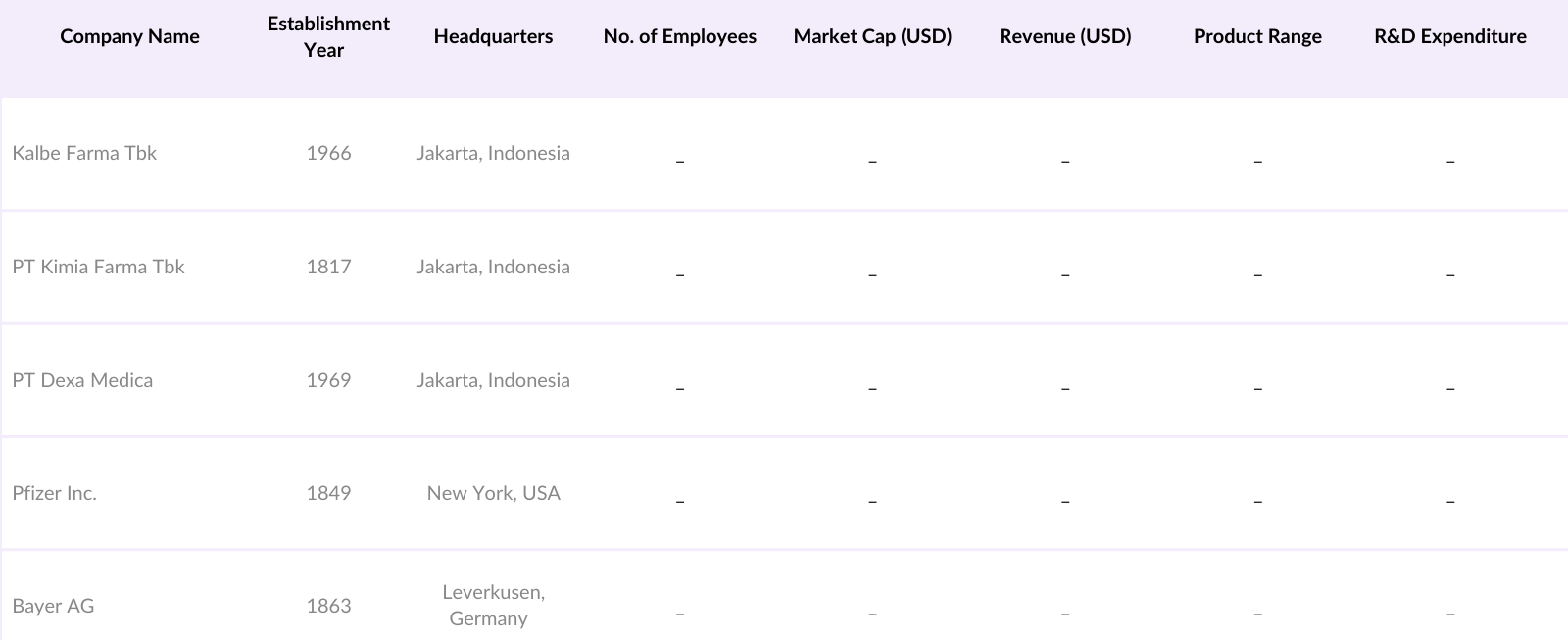Select the Revenue (USD) column header

point(1065,36)
